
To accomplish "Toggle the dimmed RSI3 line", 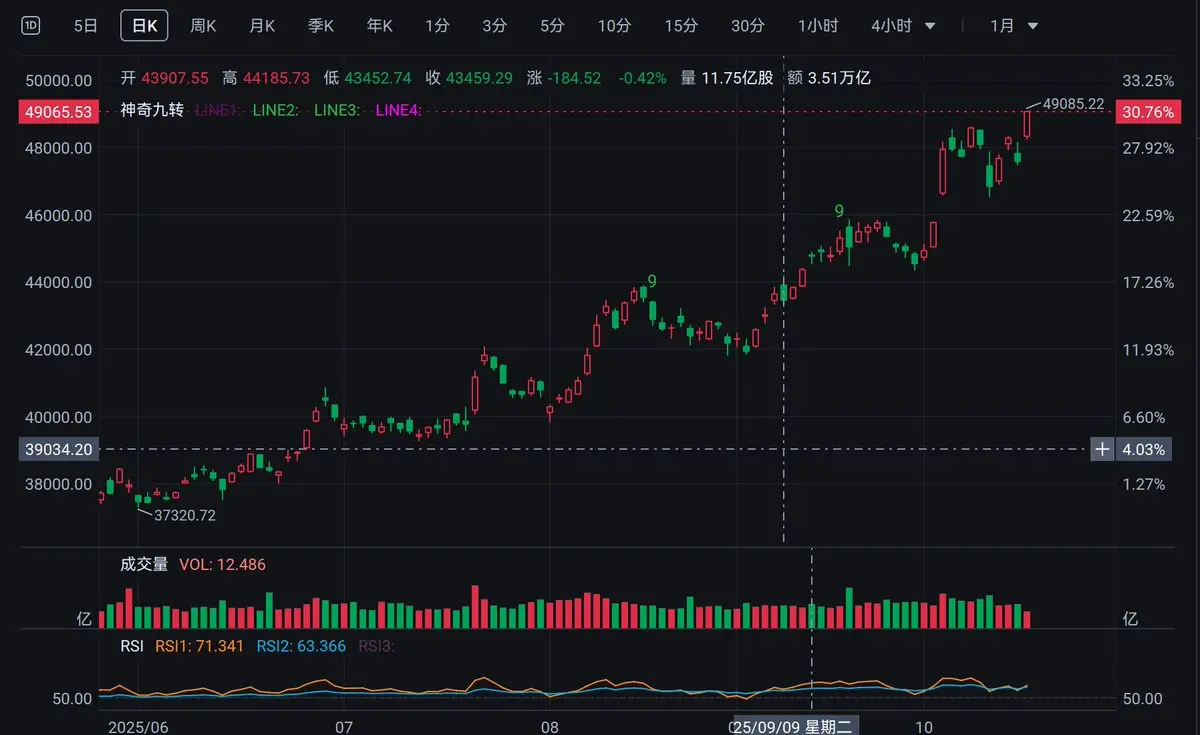I will pyautogui.click(x=377, y=646).
